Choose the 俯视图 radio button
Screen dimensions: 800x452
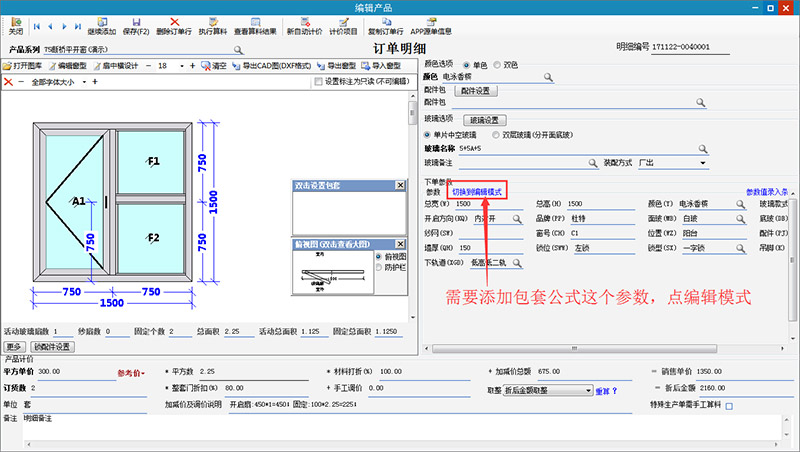tap(379, 257)
